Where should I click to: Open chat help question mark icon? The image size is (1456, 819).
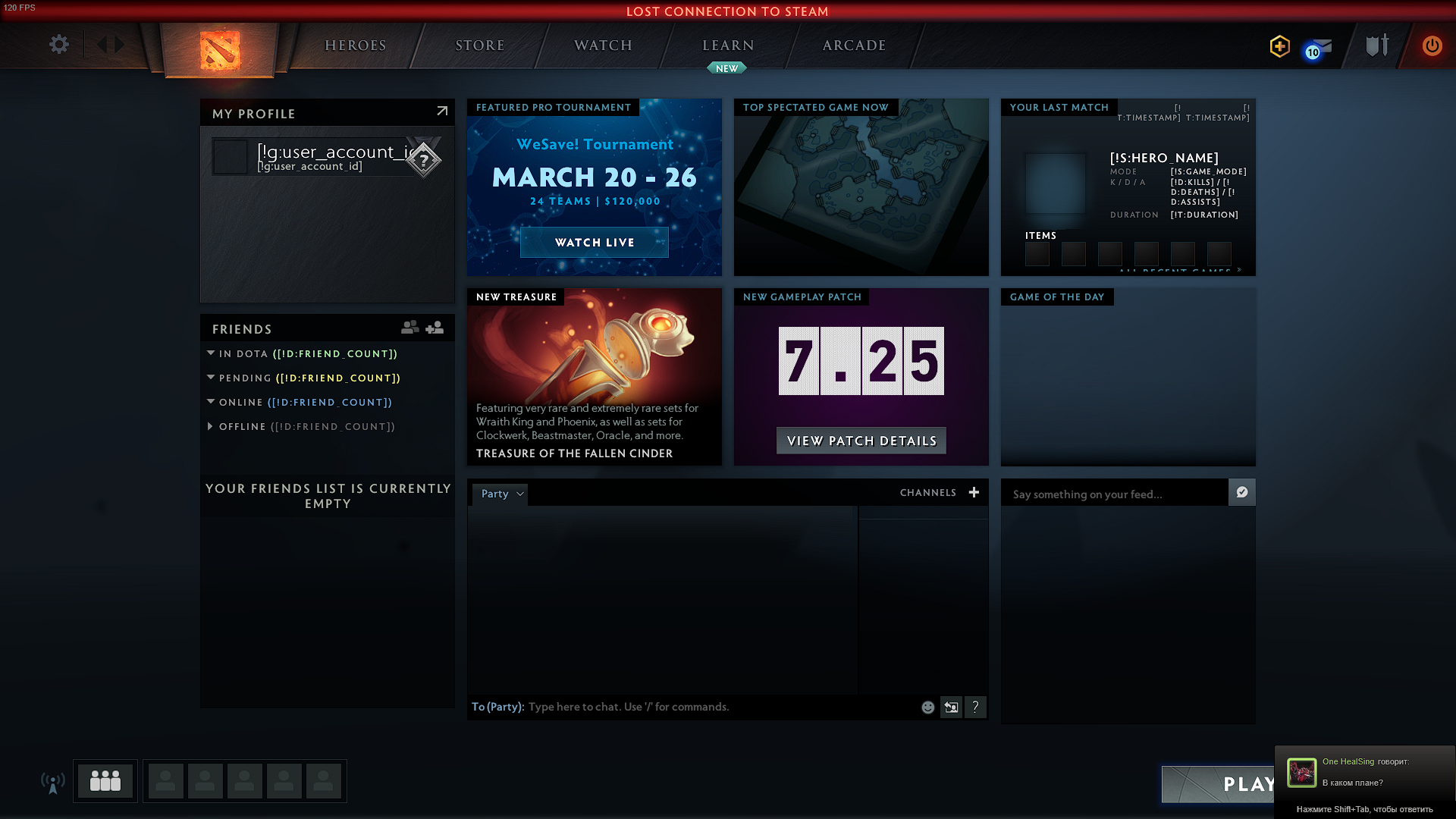975,707
